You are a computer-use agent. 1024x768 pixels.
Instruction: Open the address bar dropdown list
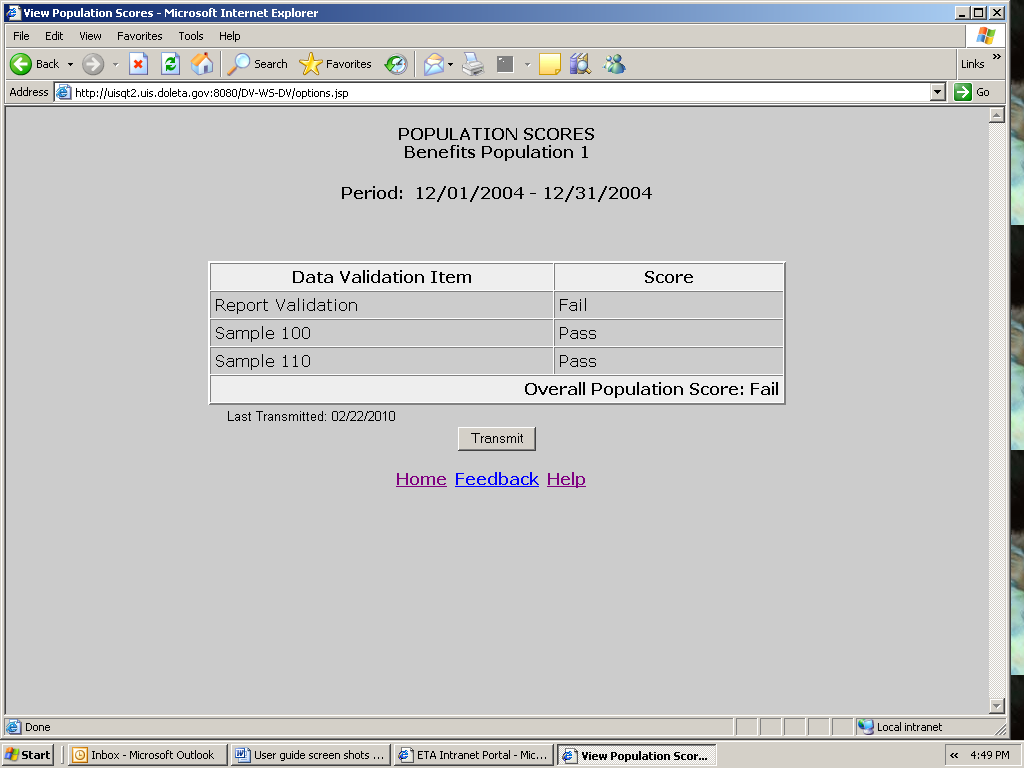(938, 92)
